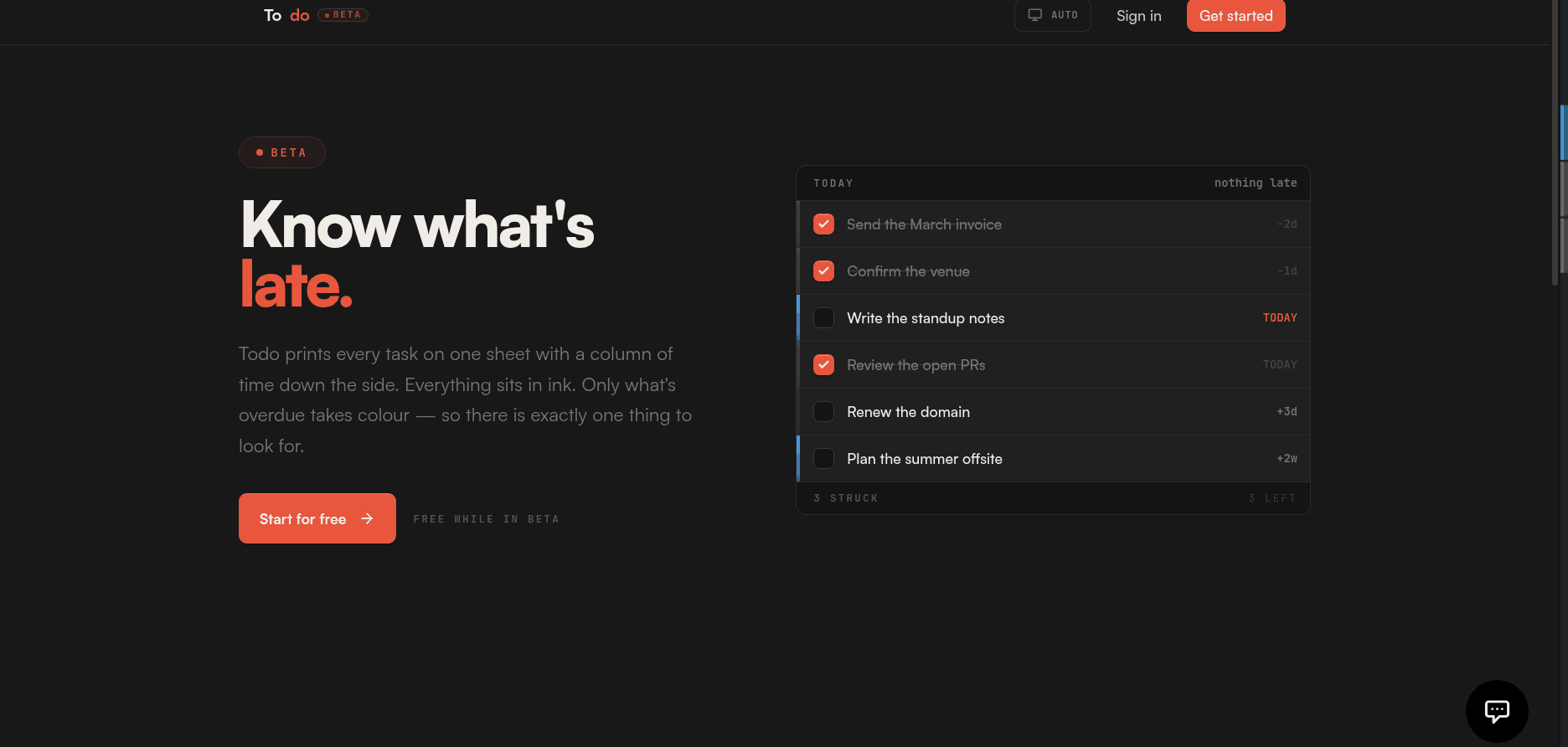This screenshot has height=747, width=1568.
Task: Click the BETA pill above the headline
Action: coord(282,152)
